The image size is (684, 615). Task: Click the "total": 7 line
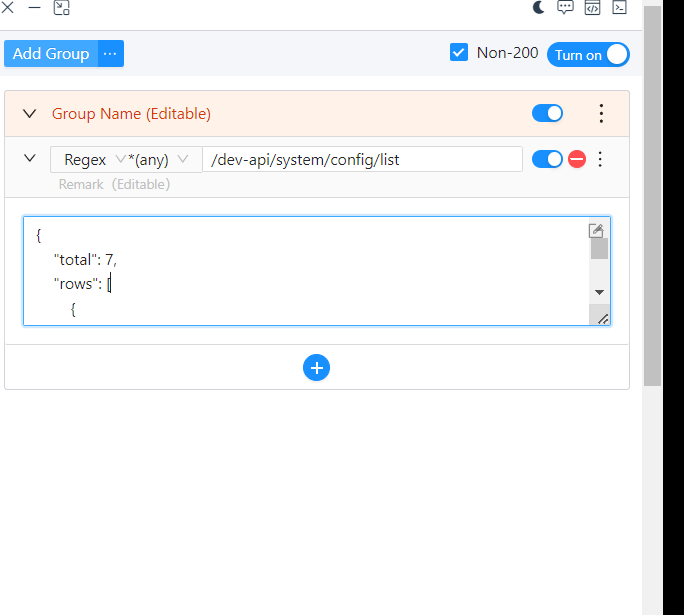pyautogui.click(x=86, y=260)
